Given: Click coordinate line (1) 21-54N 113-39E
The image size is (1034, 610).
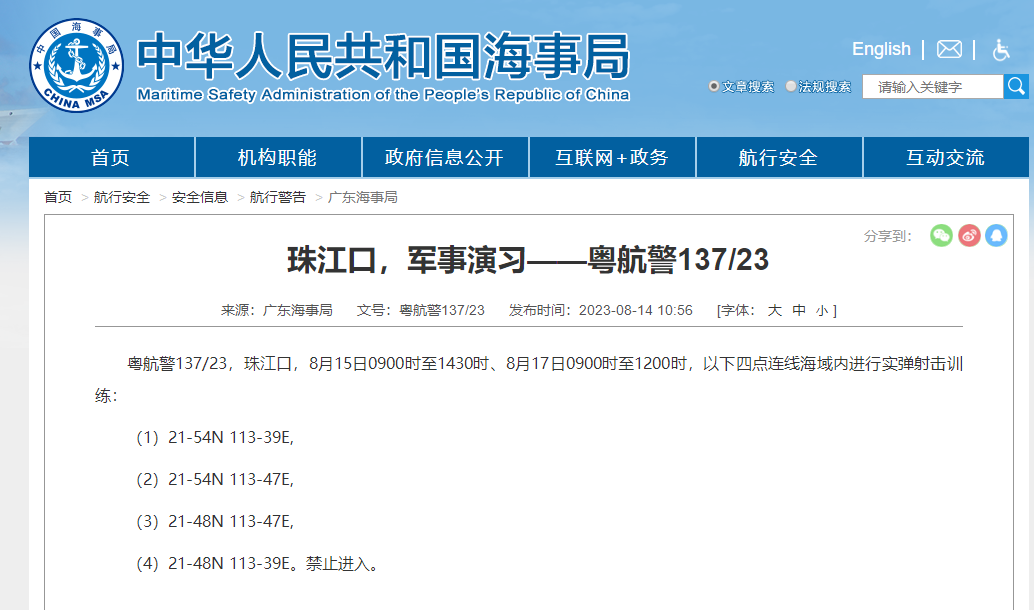Looking at the screenshot, I should [x=215, y=437].
